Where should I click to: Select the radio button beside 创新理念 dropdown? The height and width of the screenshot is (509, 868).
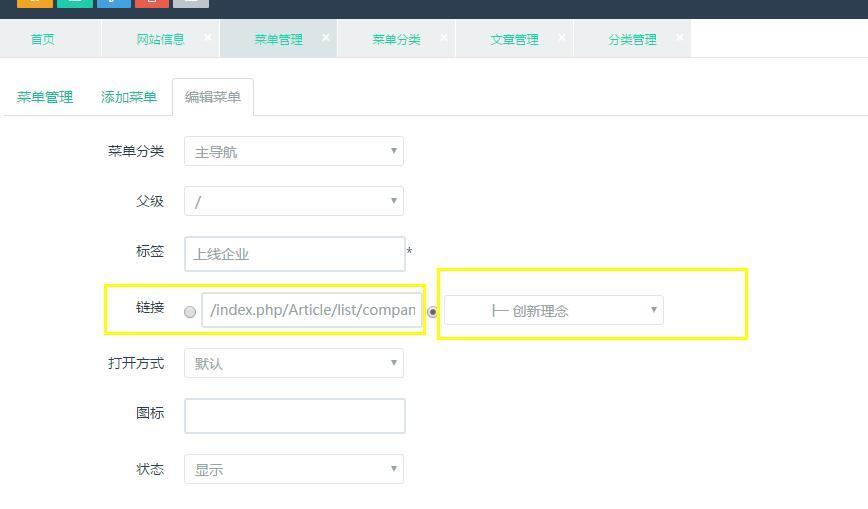pos(432,312)
